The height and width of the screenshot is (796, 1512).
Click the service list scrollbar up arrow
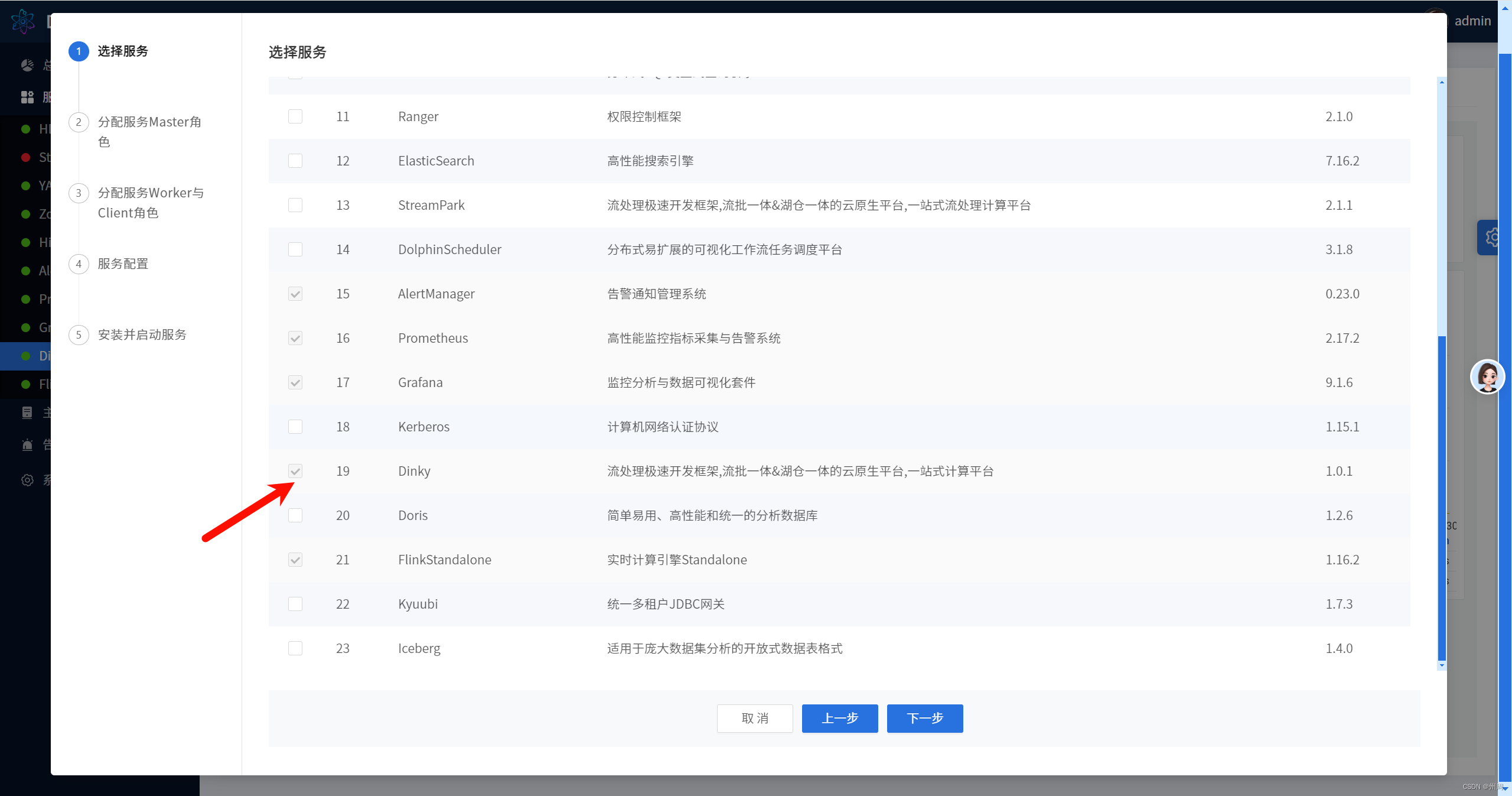click(x=1442, y=82)
